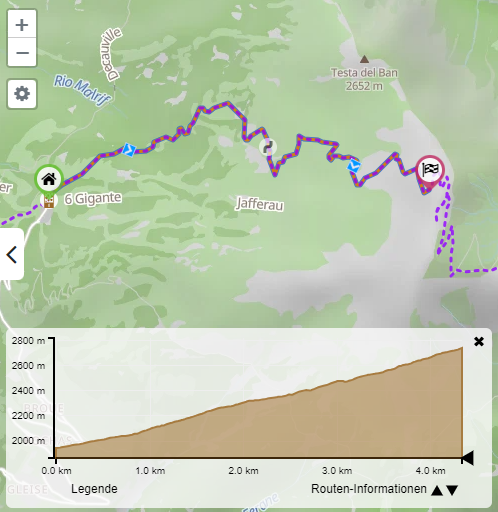The height and width of the screenshot is (512, 498).
Task: Expand the side panel with left chevron
Action: pyautogui.click(x=12, y=255)
